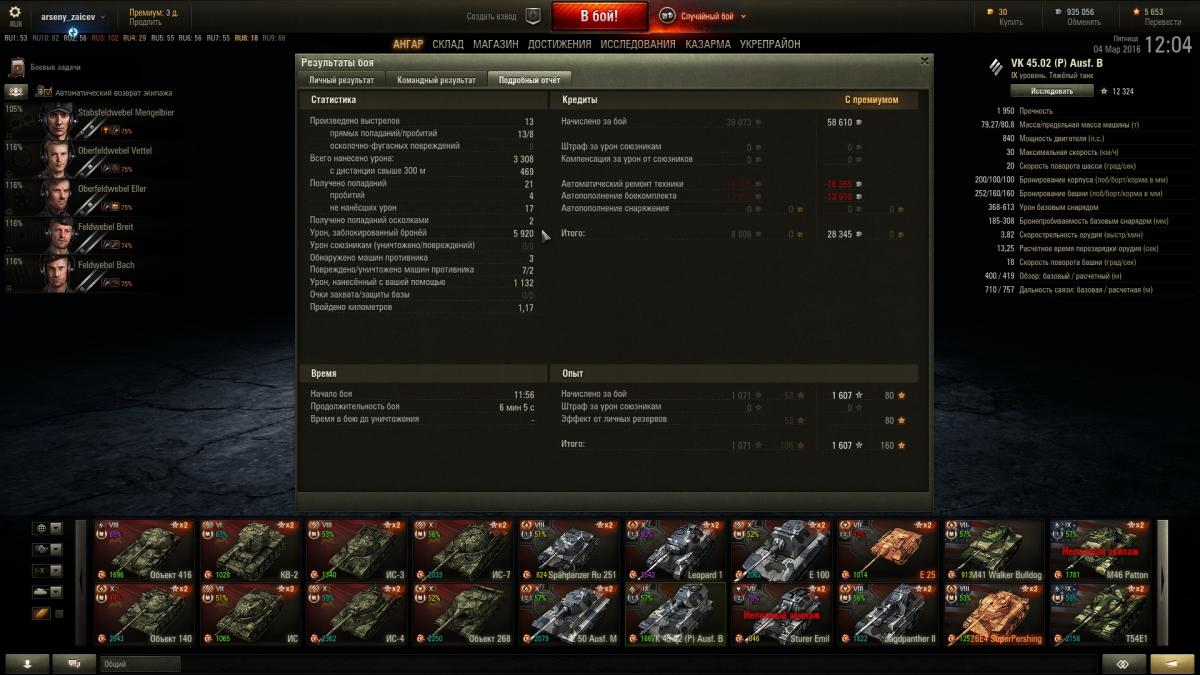The image size is (1200, 675).
Task: Select the Leopard 1 tank
Action: (674, 550)
